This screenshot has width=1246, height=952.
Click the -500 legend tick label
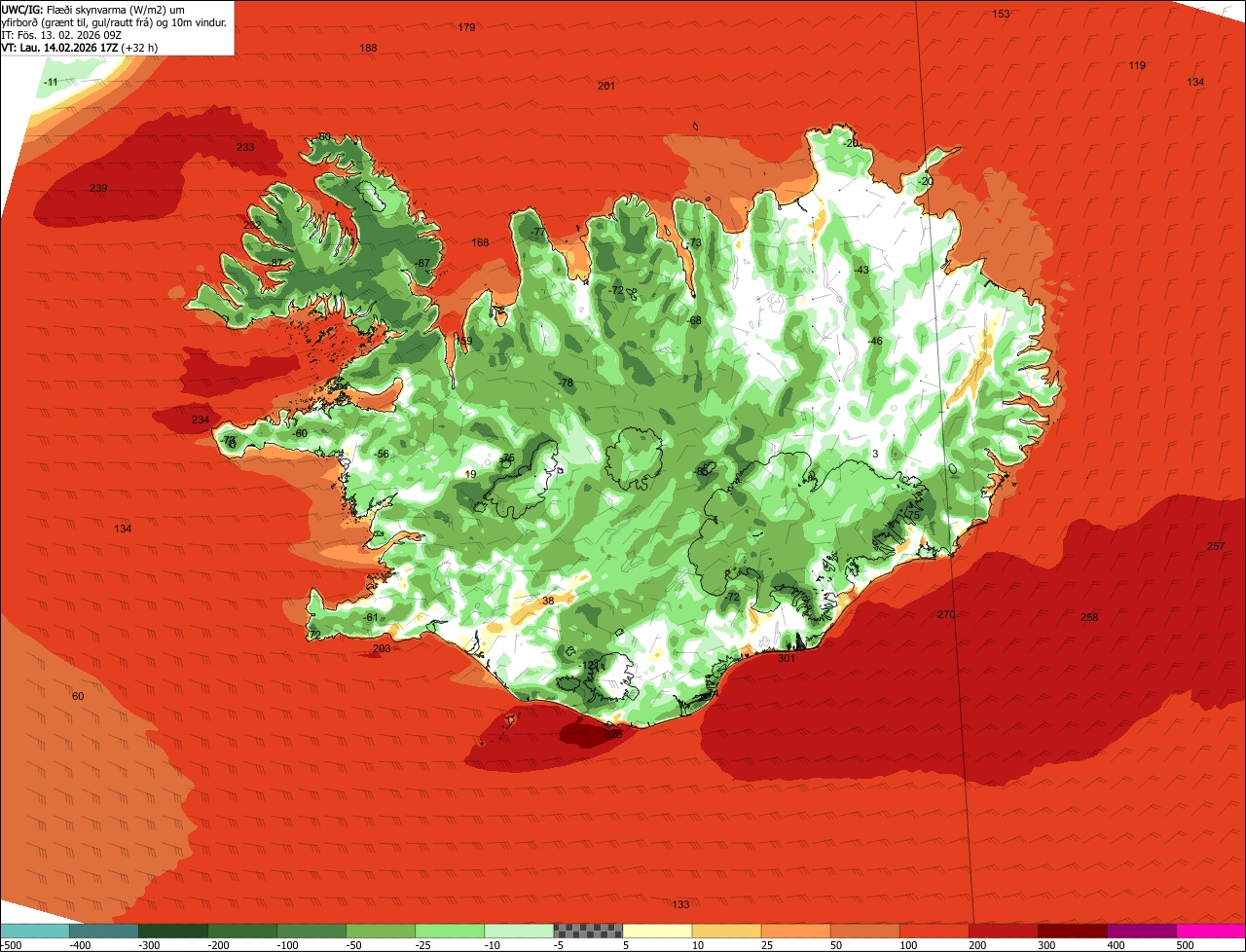point(12,945)
